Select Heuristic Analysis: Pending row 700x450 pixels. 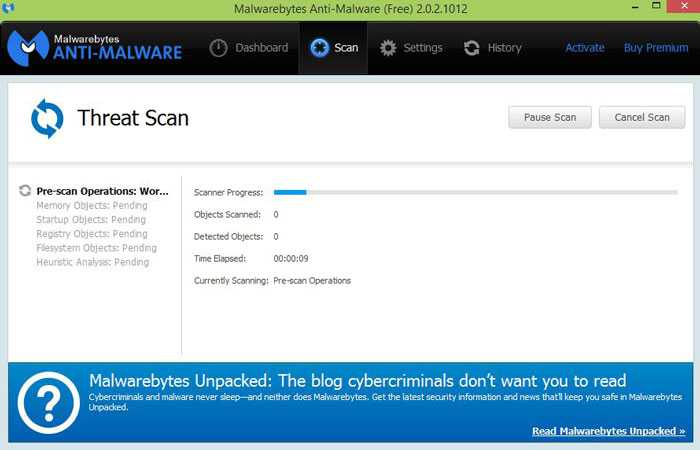pyautogui.click(x=92, y=262)
